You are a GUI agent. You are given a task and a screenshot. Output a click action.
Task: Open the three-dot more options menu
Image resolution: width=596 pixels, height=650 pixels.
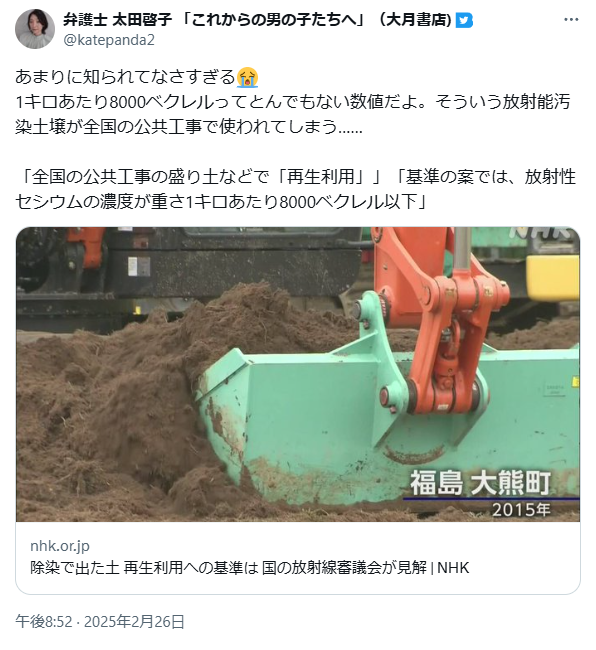(x=571, y=20)
